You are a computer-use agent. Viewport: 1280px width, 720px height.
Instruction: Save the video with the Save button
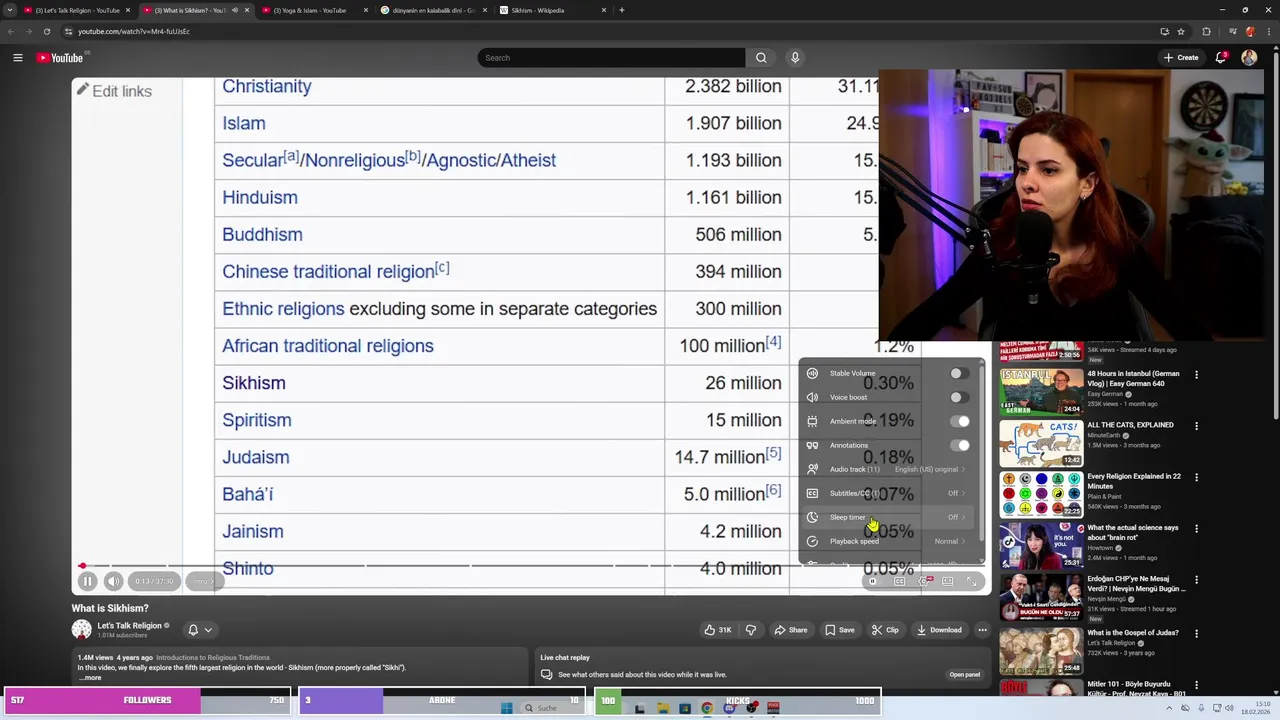[x=839, y=630]
